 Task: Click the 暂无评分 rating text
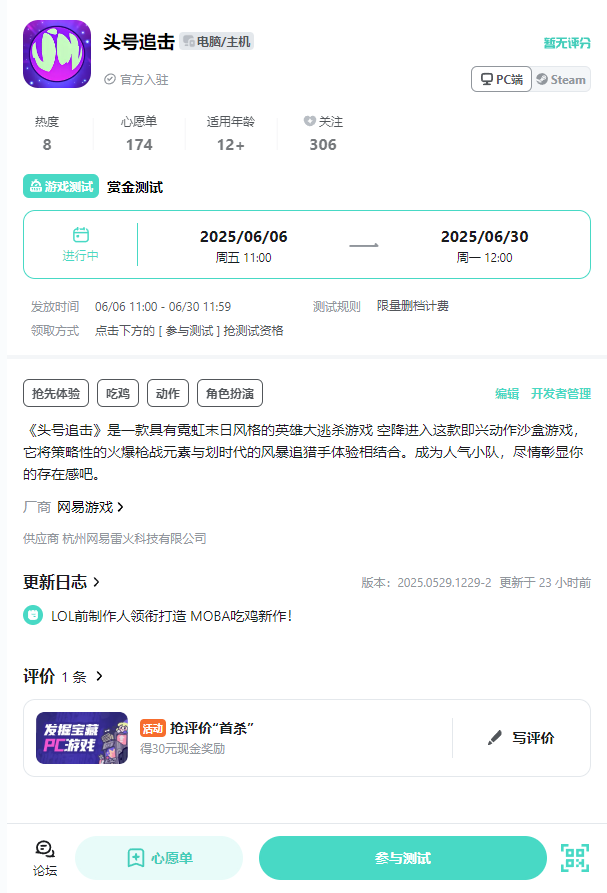567,43
